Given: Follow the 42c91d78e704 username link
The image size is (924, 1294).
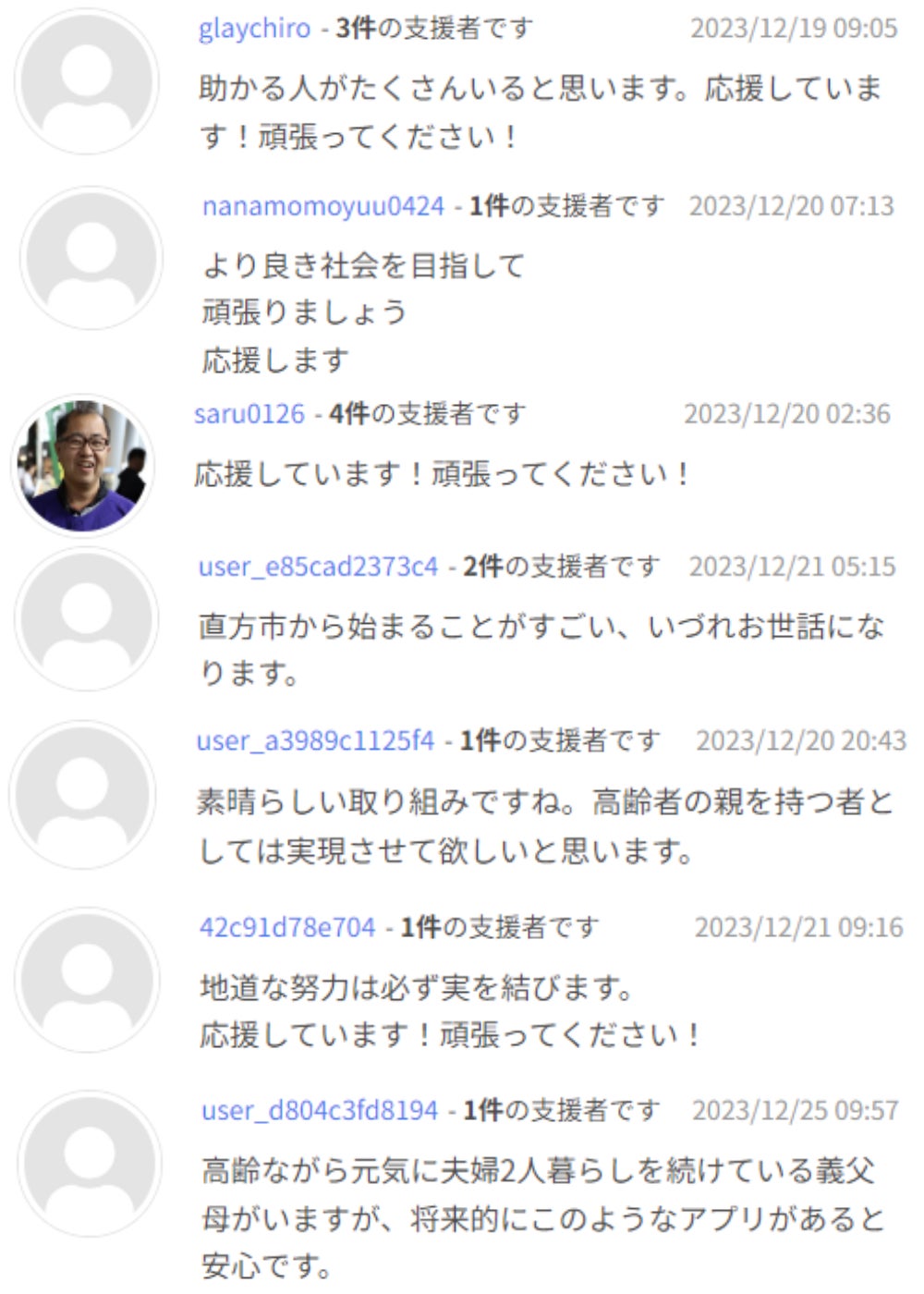Looking at the screenshot, I should click(x=287, y=927).
